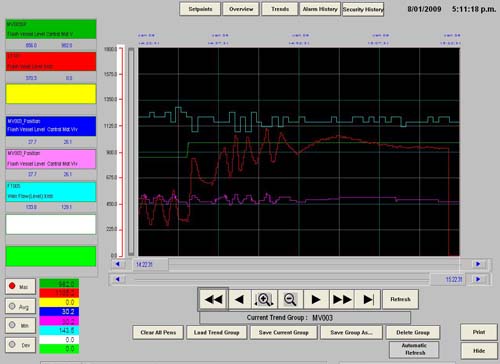500x364 pixels.
Task: Zoom out with the magnifier minus icon
Action: (x=290, y=299)
